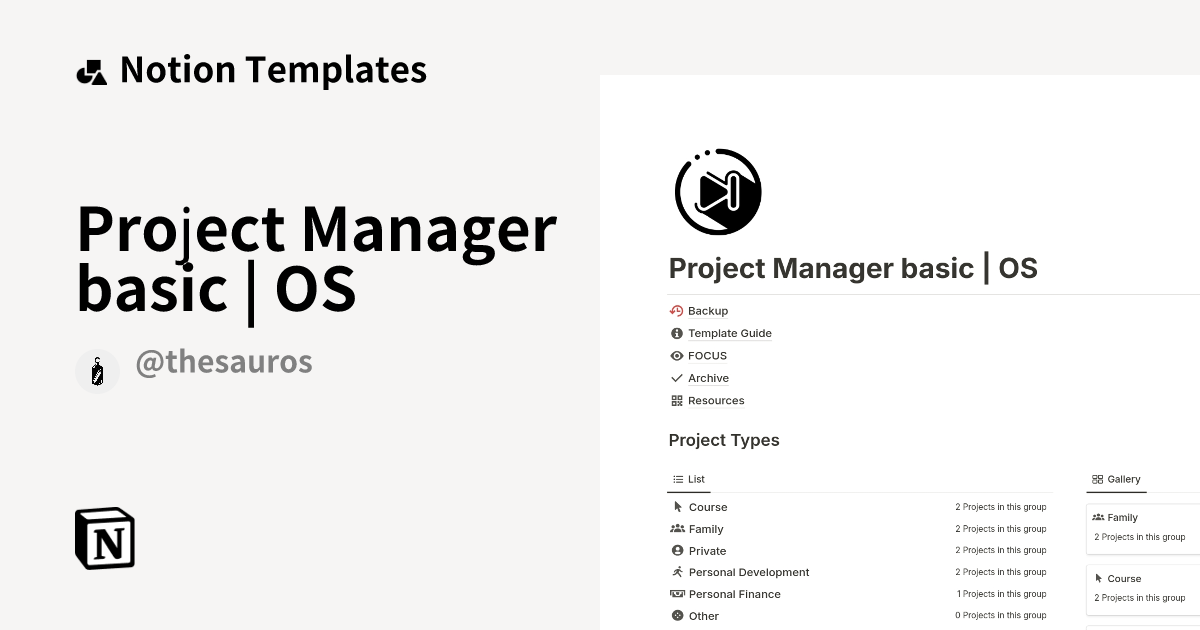Click the page's play-button cover icon
This screenshot has width=1200, height=630.
[x=718, y=191]
